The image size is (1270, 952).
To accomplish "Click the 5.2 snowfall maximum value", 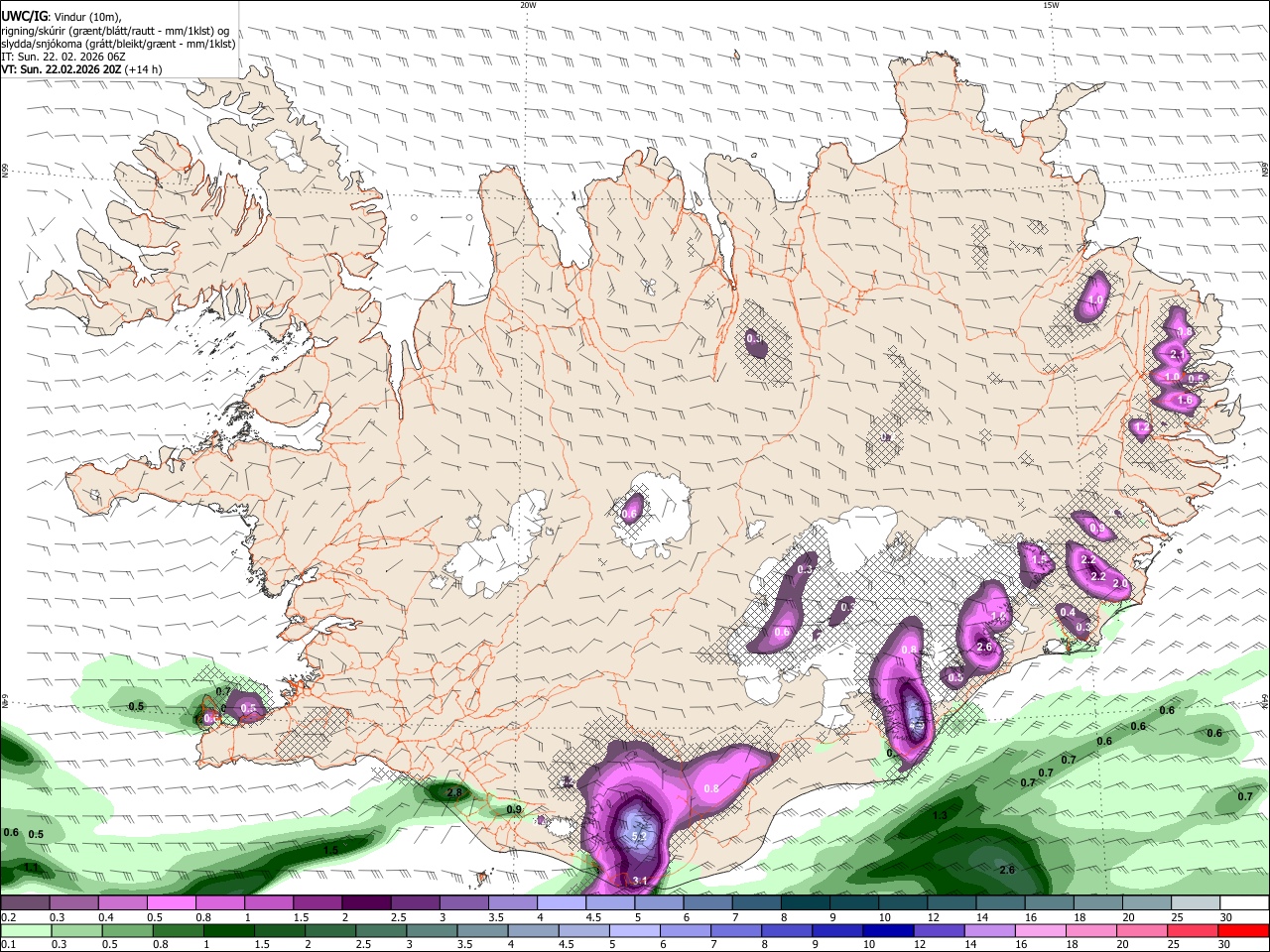I will click(639, 838).
